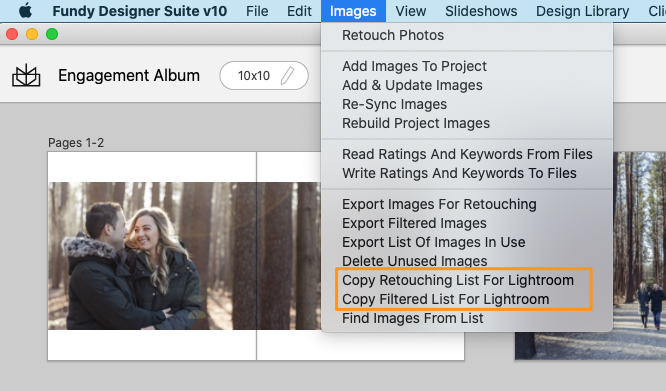
Task: Choose Rebuild Project Images
Action: tap(467, 123)
